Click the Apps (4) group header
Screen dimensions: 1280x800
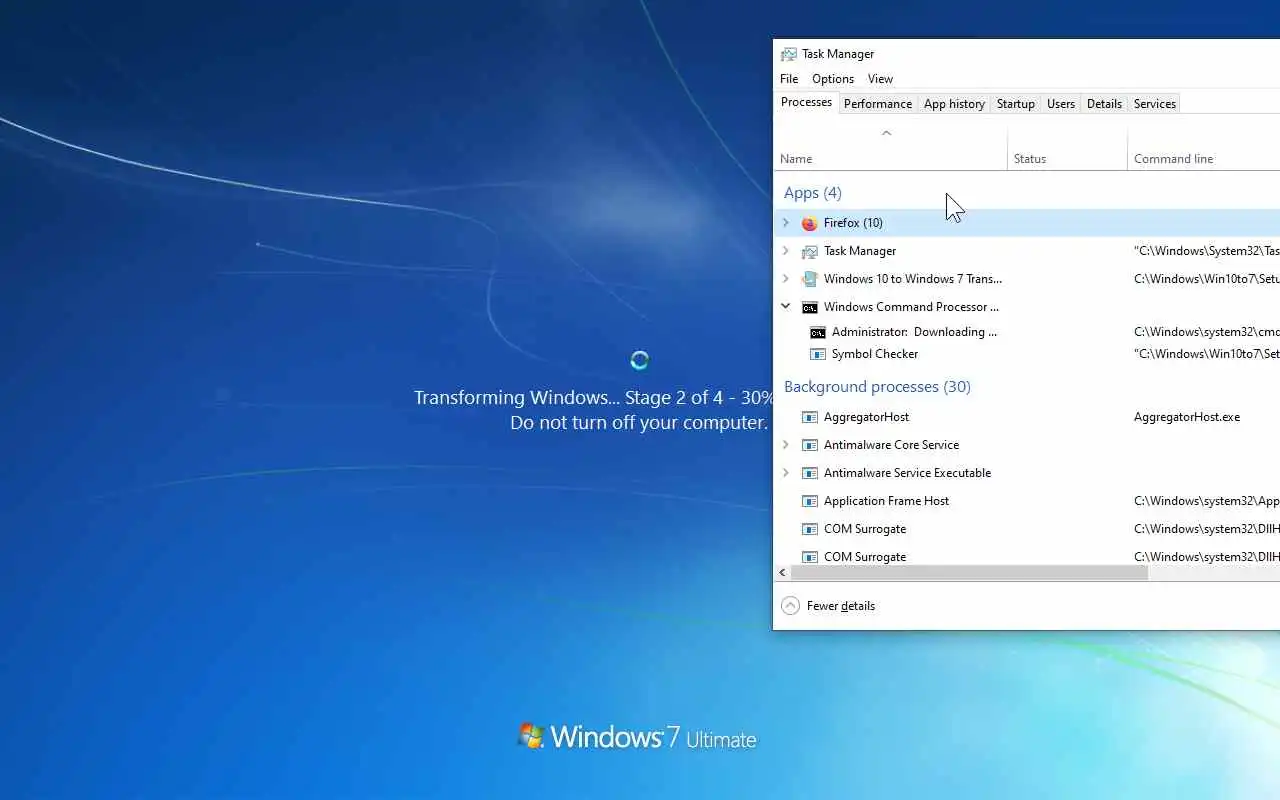[813, 193]
